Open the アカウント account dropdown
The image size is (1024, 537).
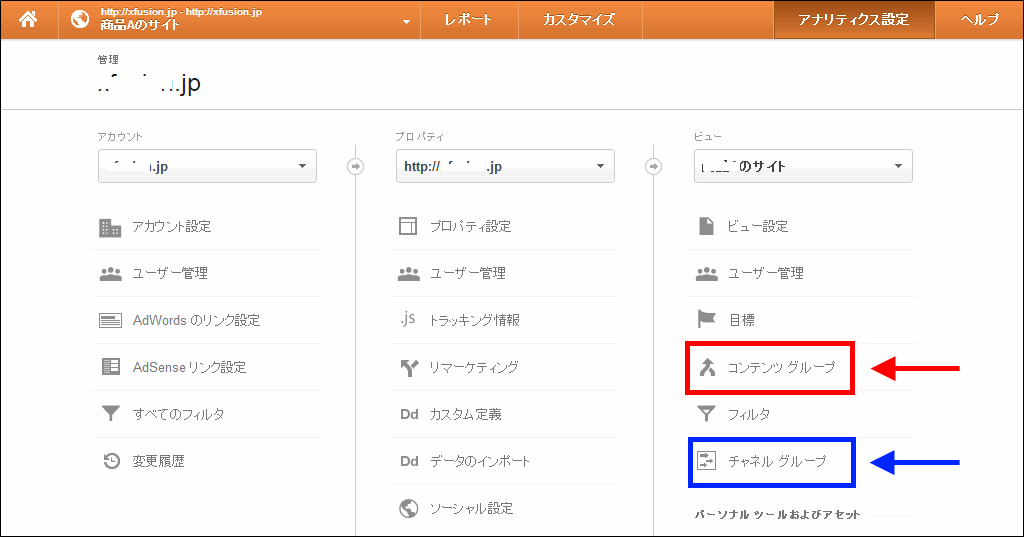(207, 166)
